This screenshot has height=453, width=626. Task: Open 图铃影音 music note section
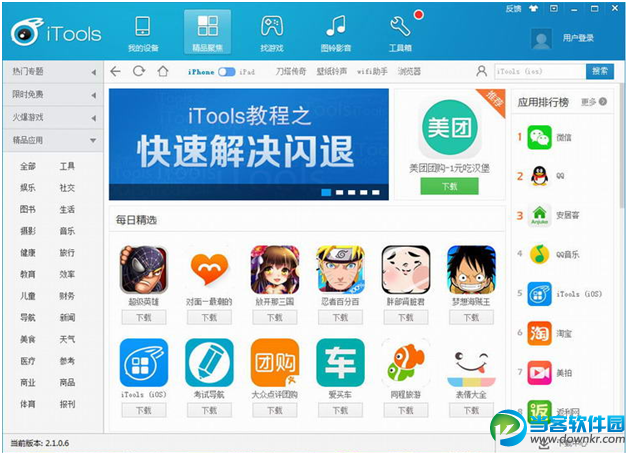(x=336, y=34)
